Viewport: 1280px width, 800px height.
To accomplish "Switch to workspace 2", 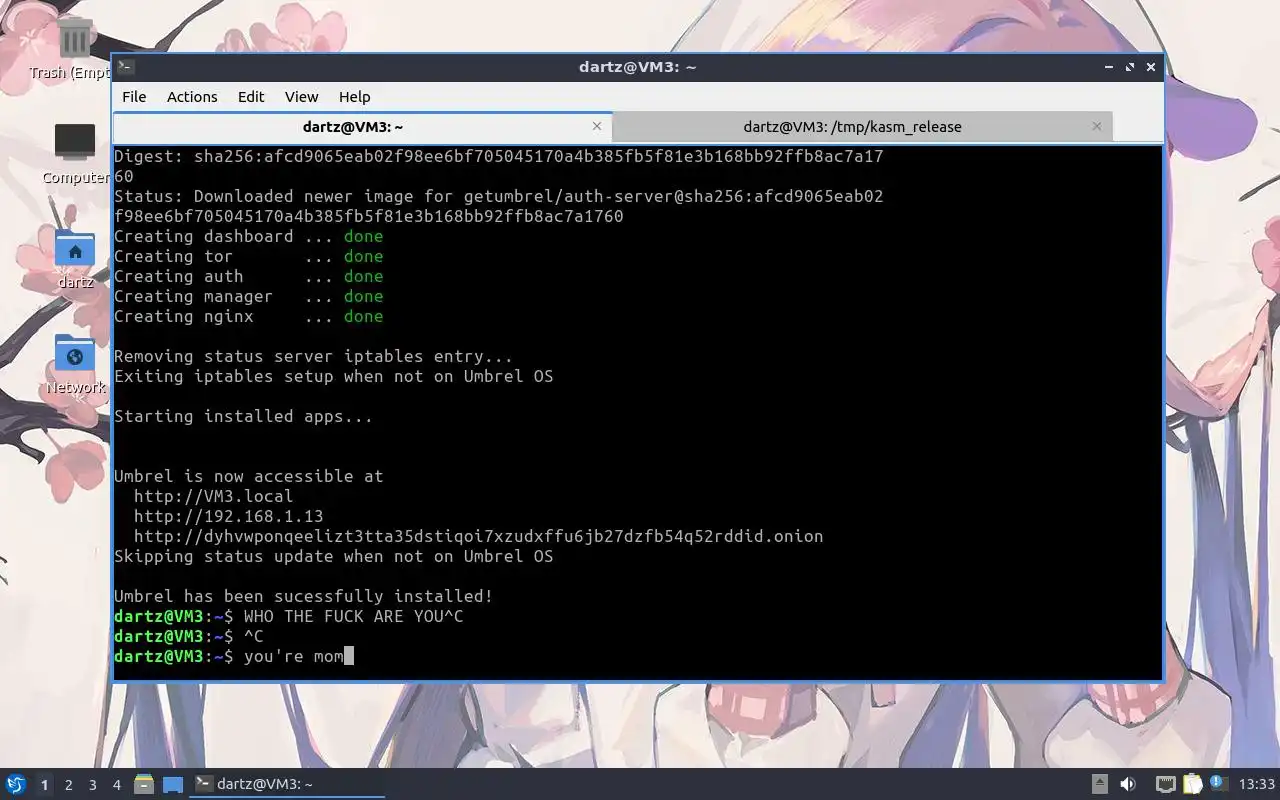I will pos(68,785).
